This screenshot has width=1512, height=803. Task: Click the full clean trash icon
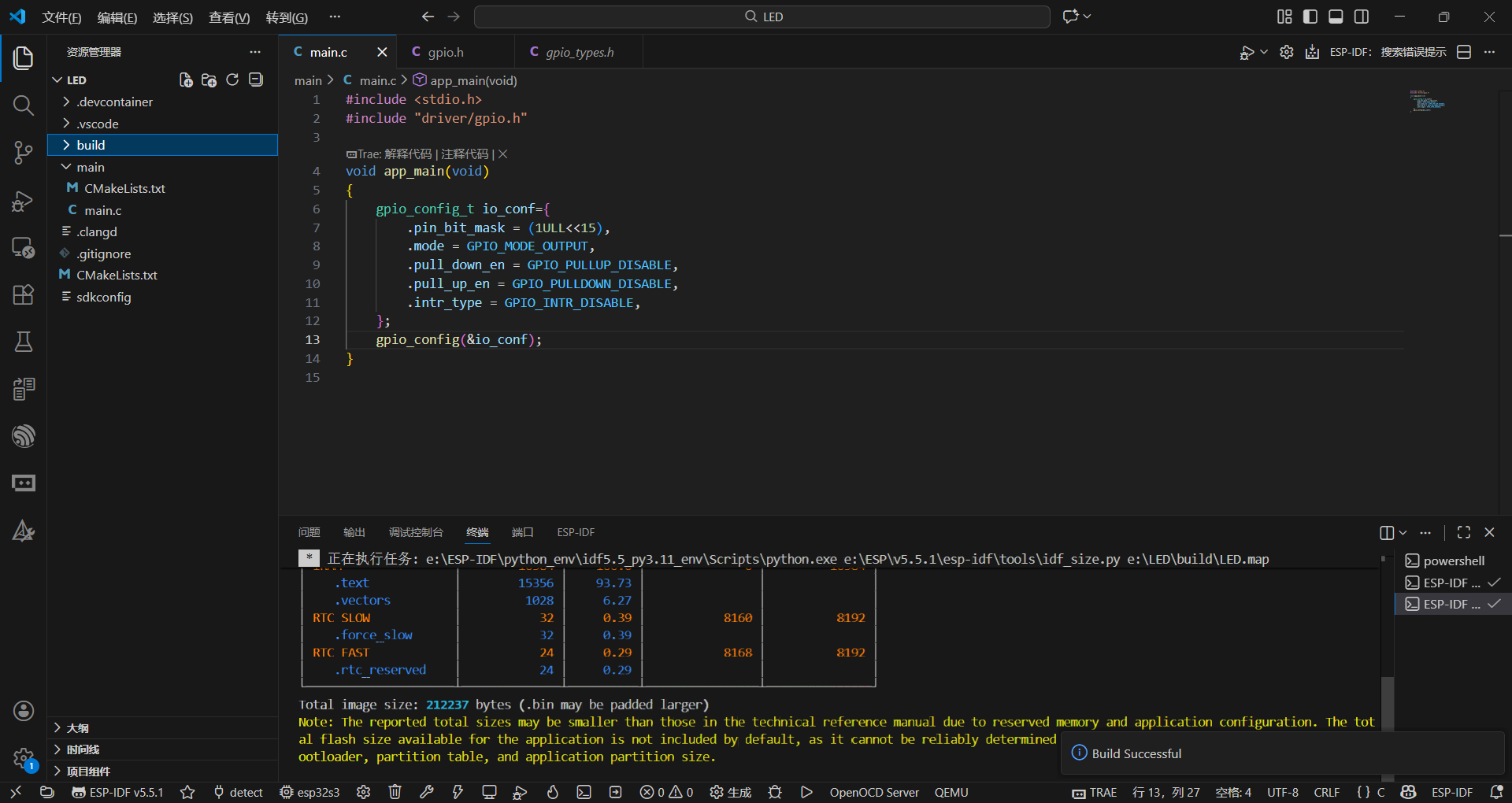pyautogui.click(x=395, y=792)
